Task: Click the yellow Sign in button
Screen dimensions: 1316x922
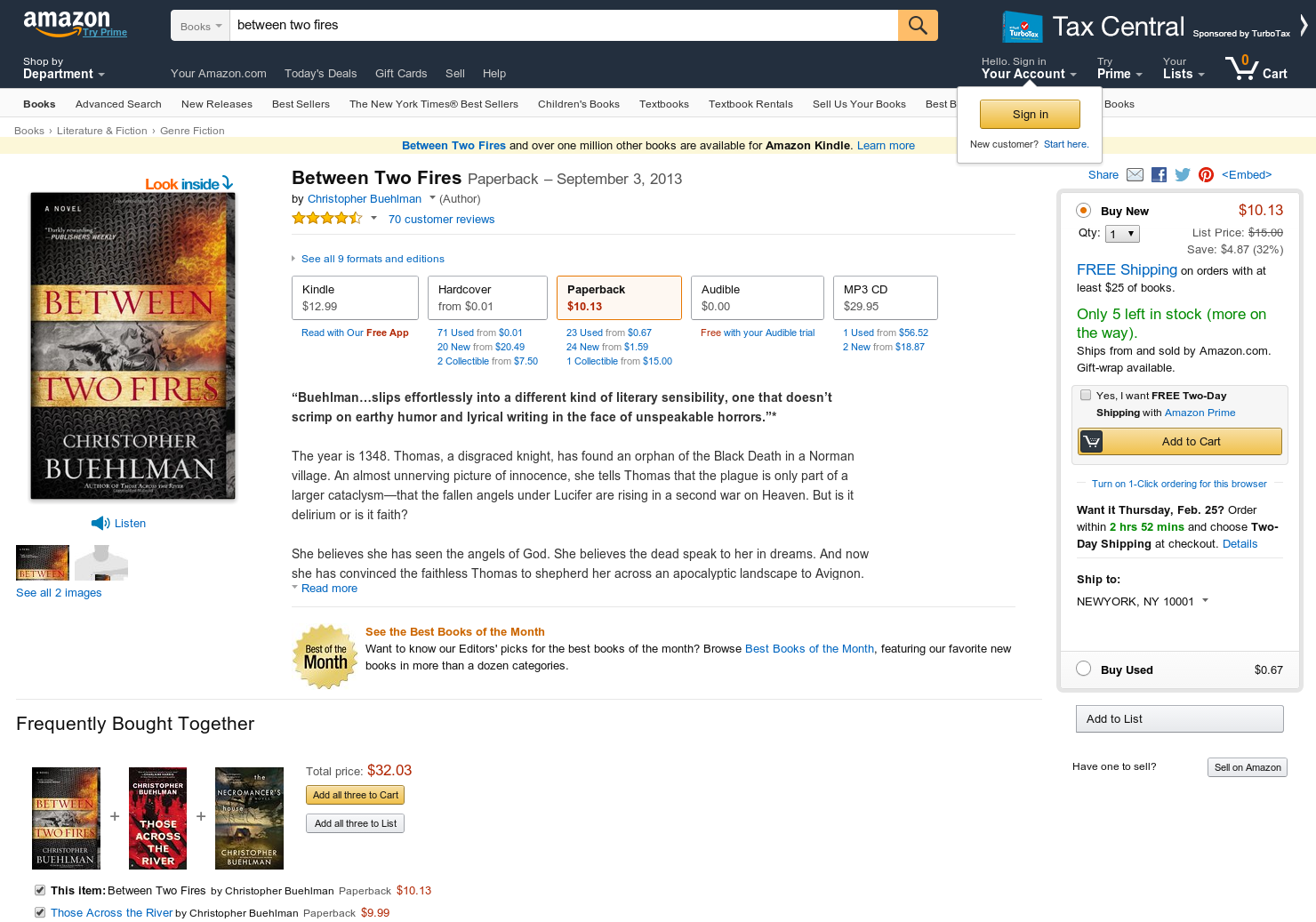Action: pyautogui.click(x=1030, y=114)
